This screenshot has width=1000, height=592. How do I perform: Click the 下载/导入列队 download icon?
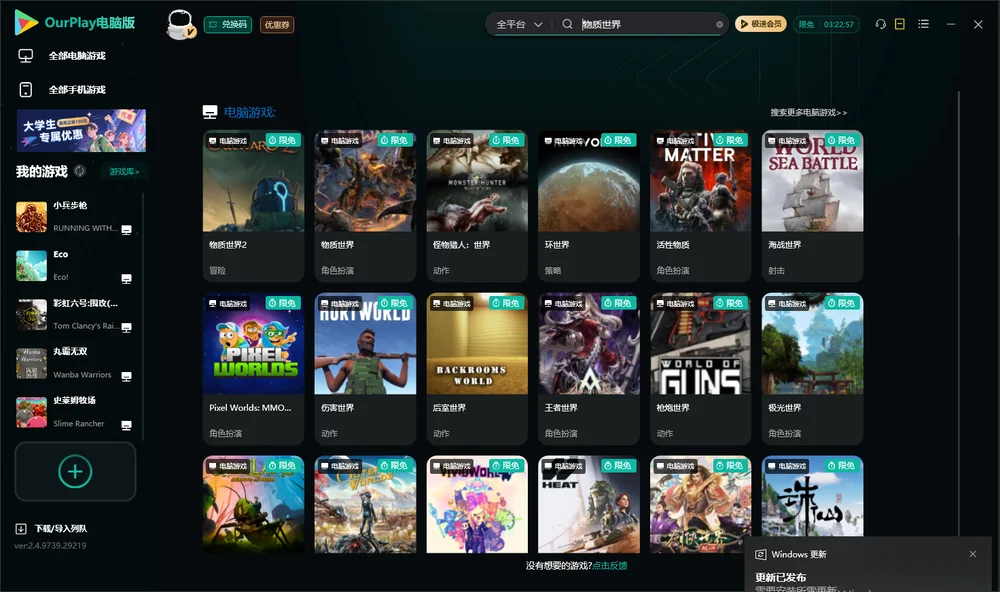pos(21,529)
